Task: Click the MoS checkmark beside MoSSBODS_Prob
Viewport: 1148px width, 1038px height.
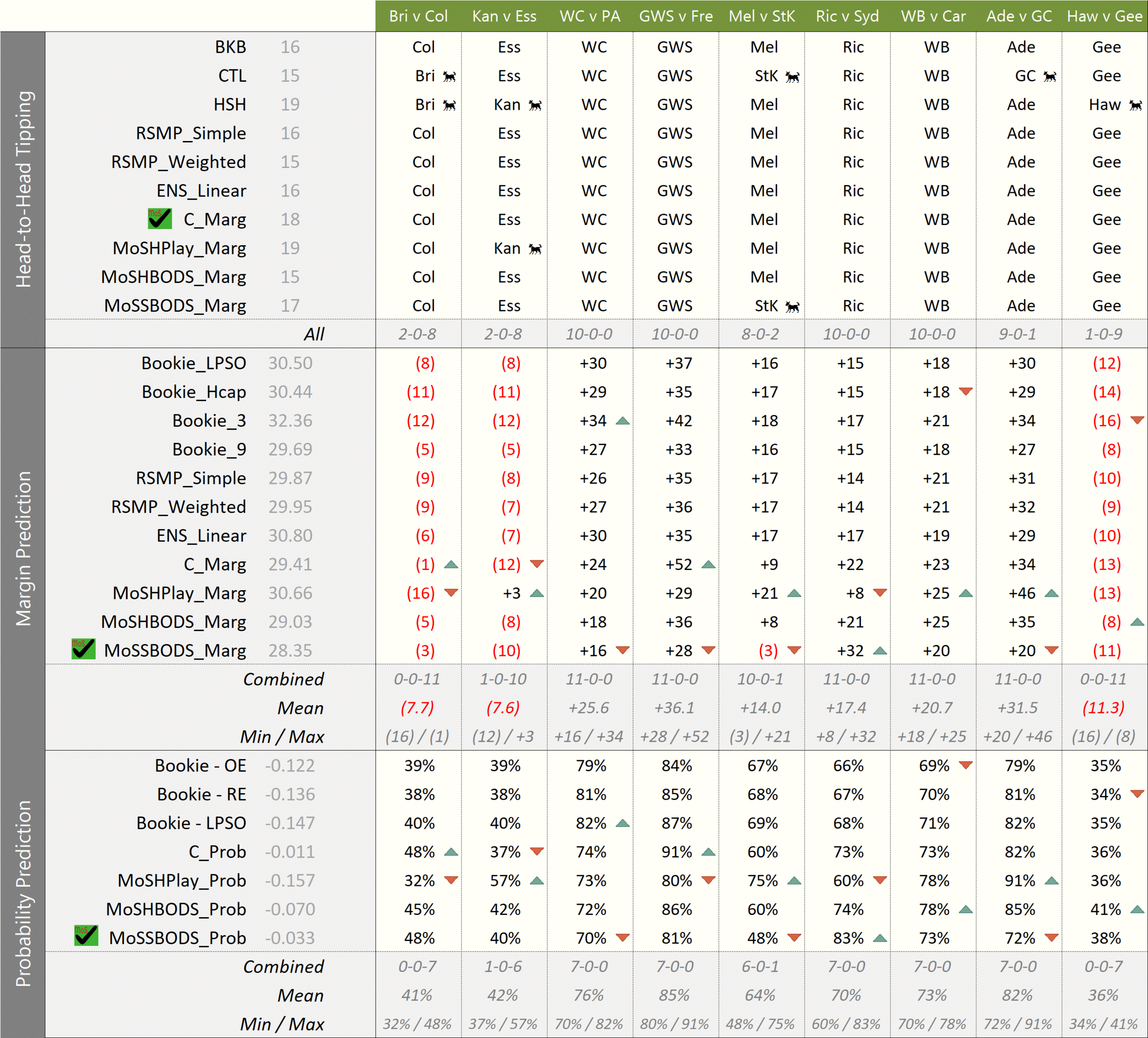Action: pos(86,936)
